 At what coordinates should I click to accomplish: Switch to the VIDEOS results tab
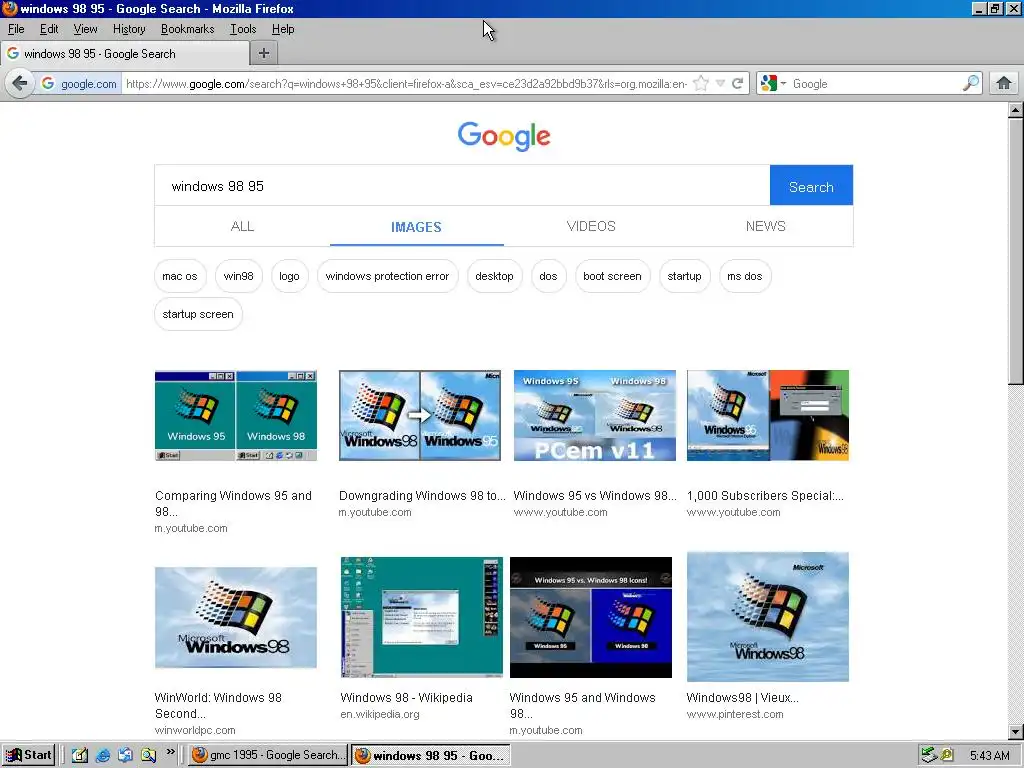(591, 226)
